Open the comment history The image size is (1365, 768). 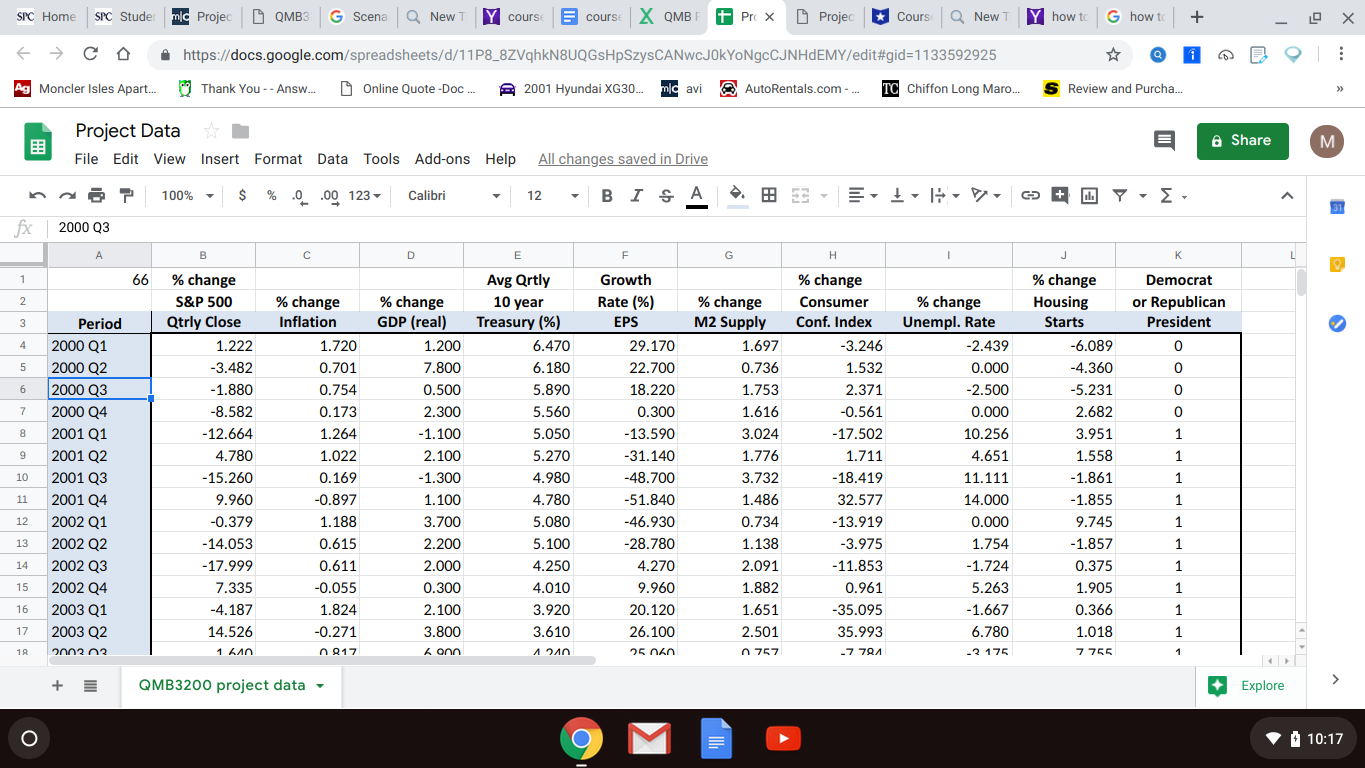pyautogui.click(x=1164, y=141)
